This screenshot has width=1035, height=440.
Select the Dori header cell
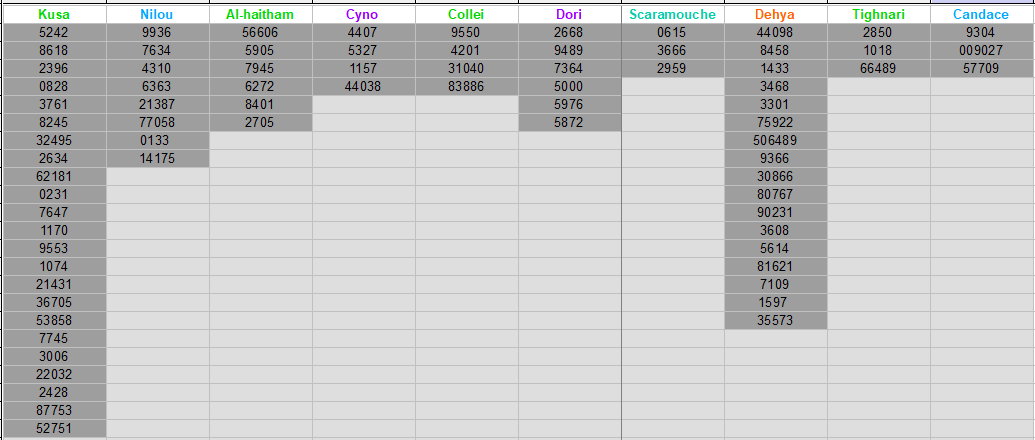click(570, 15)
